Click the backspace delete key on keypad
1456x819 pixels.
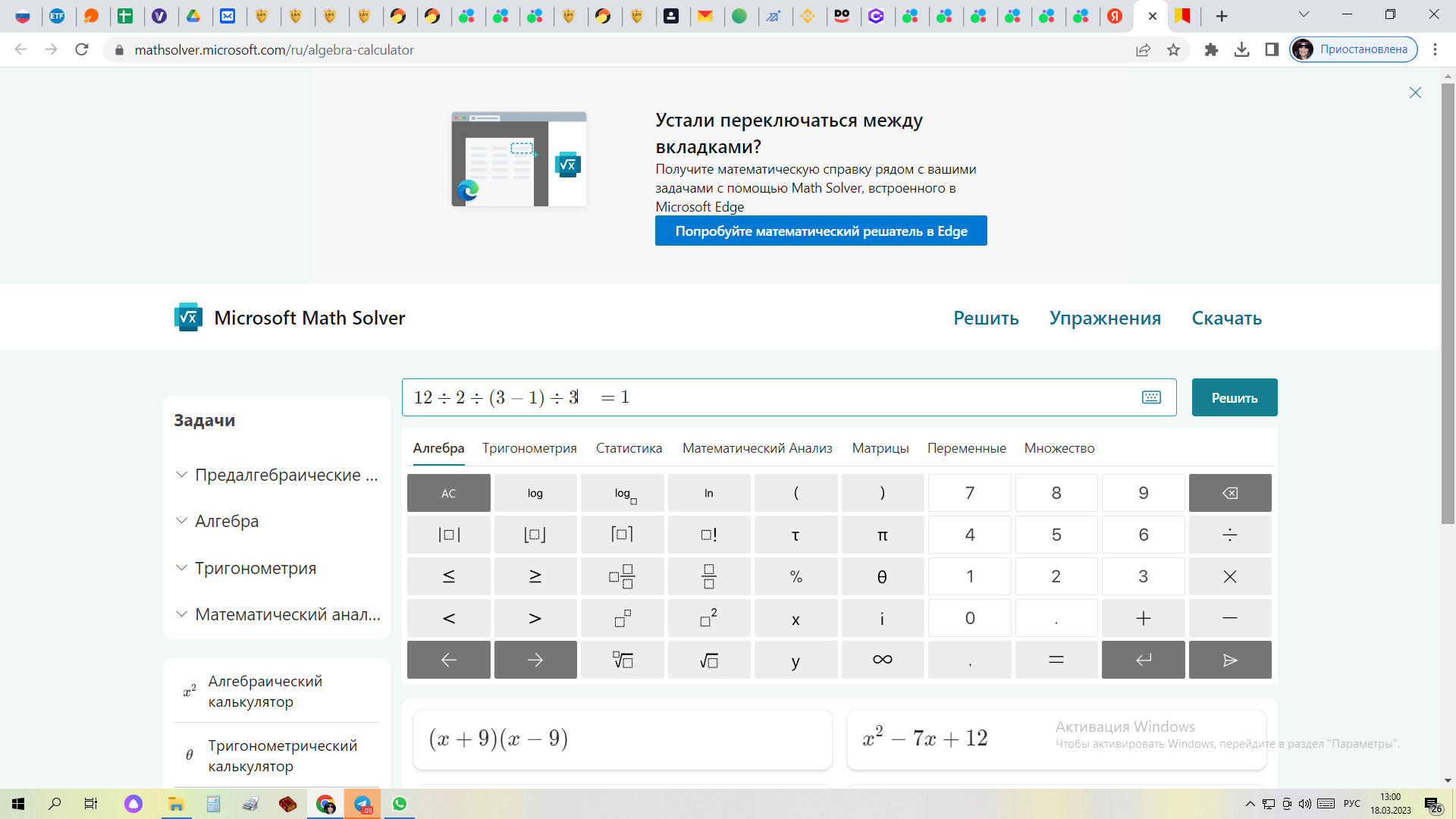(x=1229, y=493)
